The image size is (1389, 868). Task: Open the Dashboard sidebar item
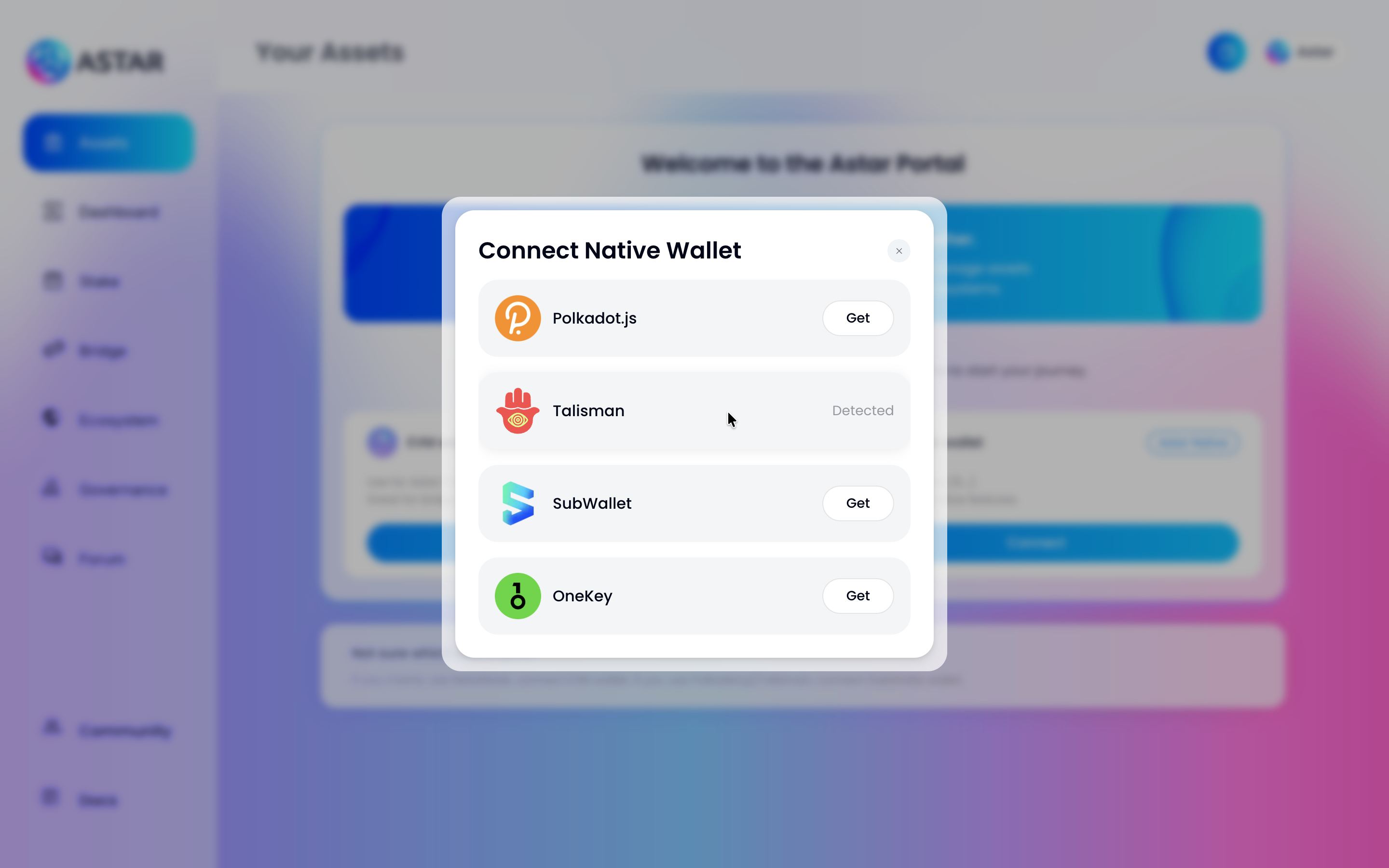(101, 212)
